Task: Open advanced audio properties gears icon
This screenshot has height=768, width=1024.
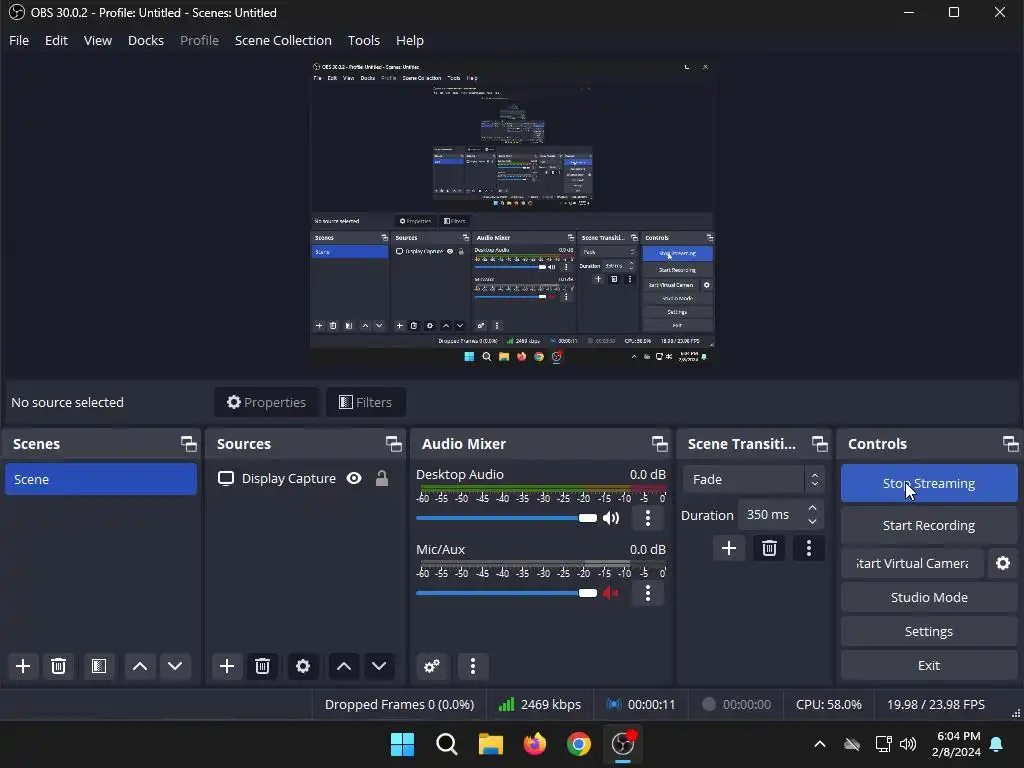Action: click(x=432, y=666)
